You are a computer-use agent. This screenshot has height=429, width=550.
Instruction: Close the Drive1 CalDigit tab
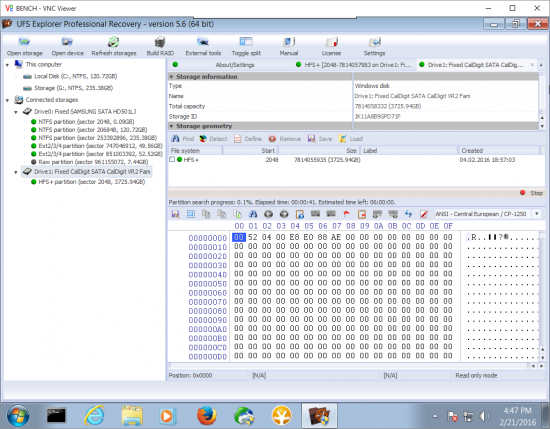pos(532,65)
